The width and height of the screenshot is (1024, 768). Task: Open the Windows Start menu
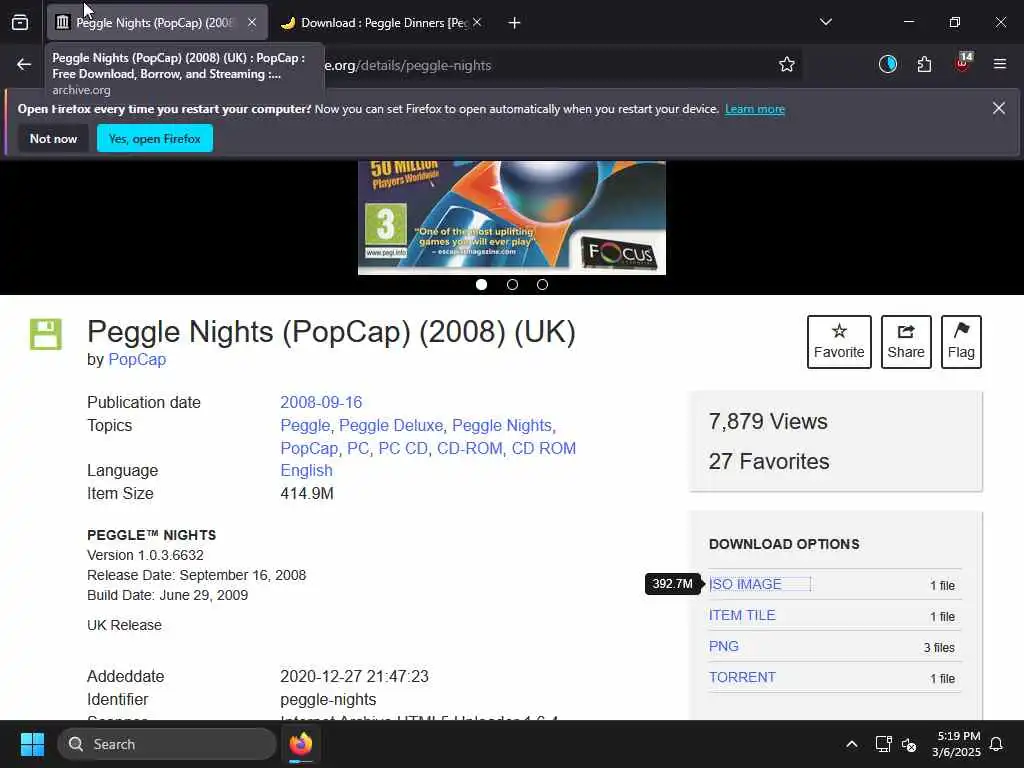pyautogui.click(x=32, y=744)
